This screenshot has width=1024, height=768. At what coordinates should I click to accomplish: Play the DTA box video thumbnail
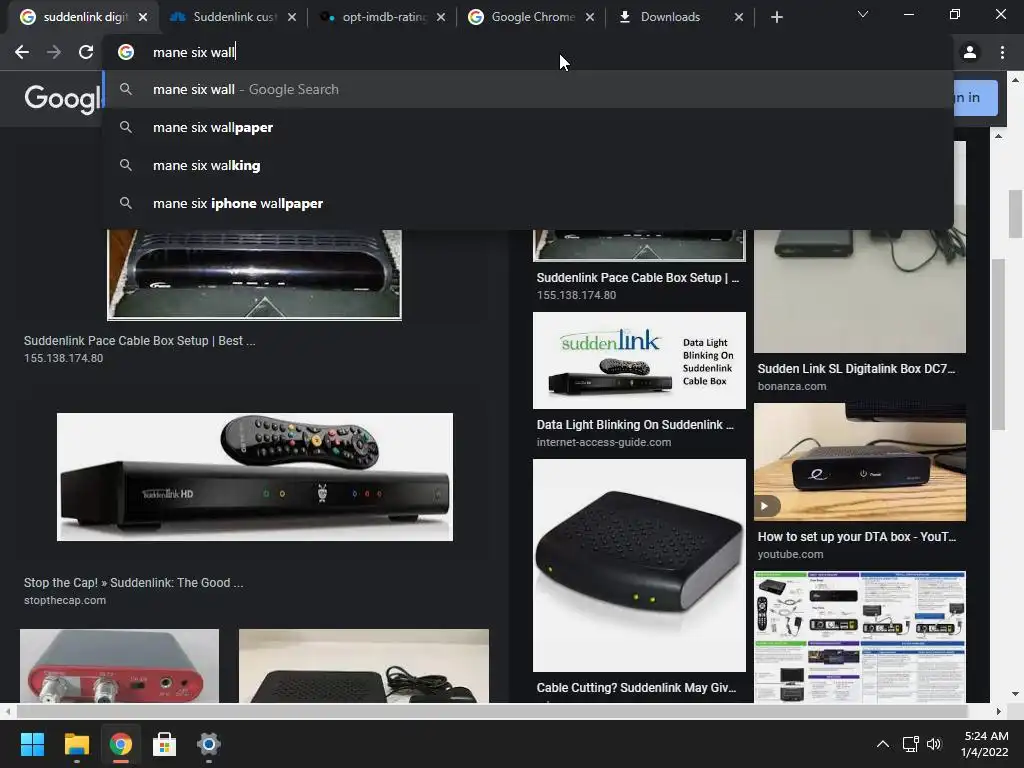click(x=860, y=462)
